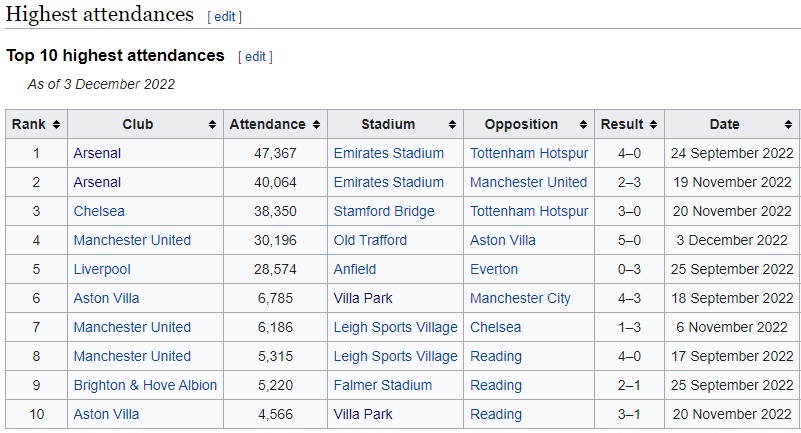Viewport: 801px width, 433px height.
Task: Open Brighton & Hove Albion link
Action: 146,385
